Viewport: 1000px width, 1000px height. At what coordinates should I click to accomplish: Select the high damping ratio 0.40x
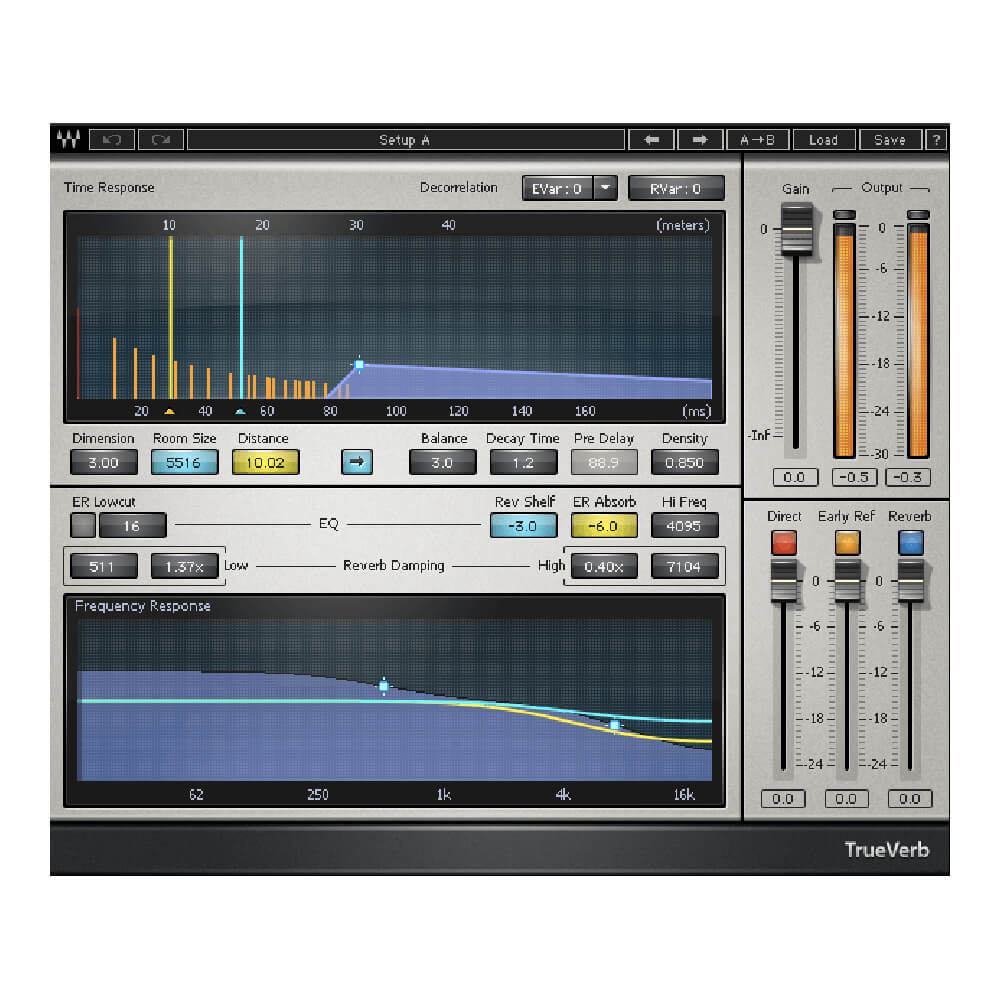pyautogui.click(x=603, y=566)
